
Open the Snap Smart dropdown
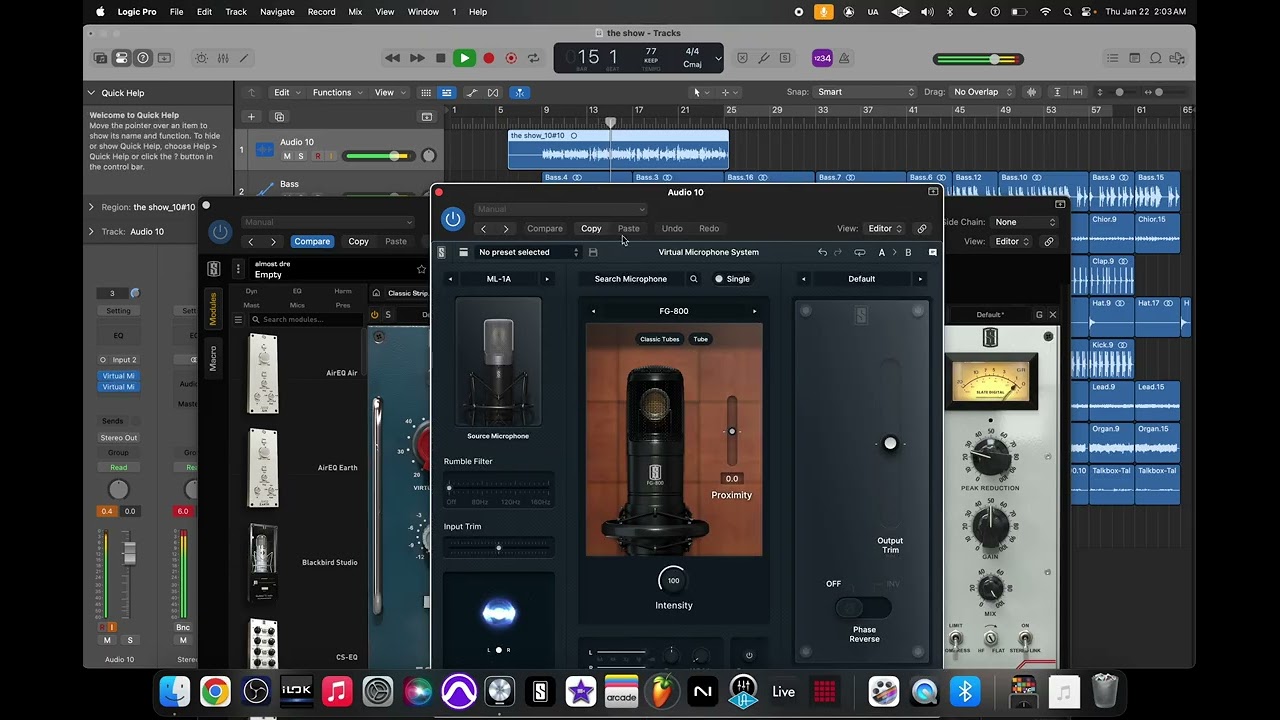[866, 92]
